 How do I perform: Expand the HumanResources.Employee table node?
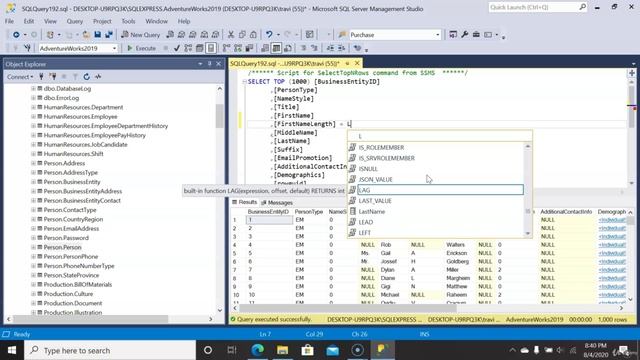tap(33, 117)
